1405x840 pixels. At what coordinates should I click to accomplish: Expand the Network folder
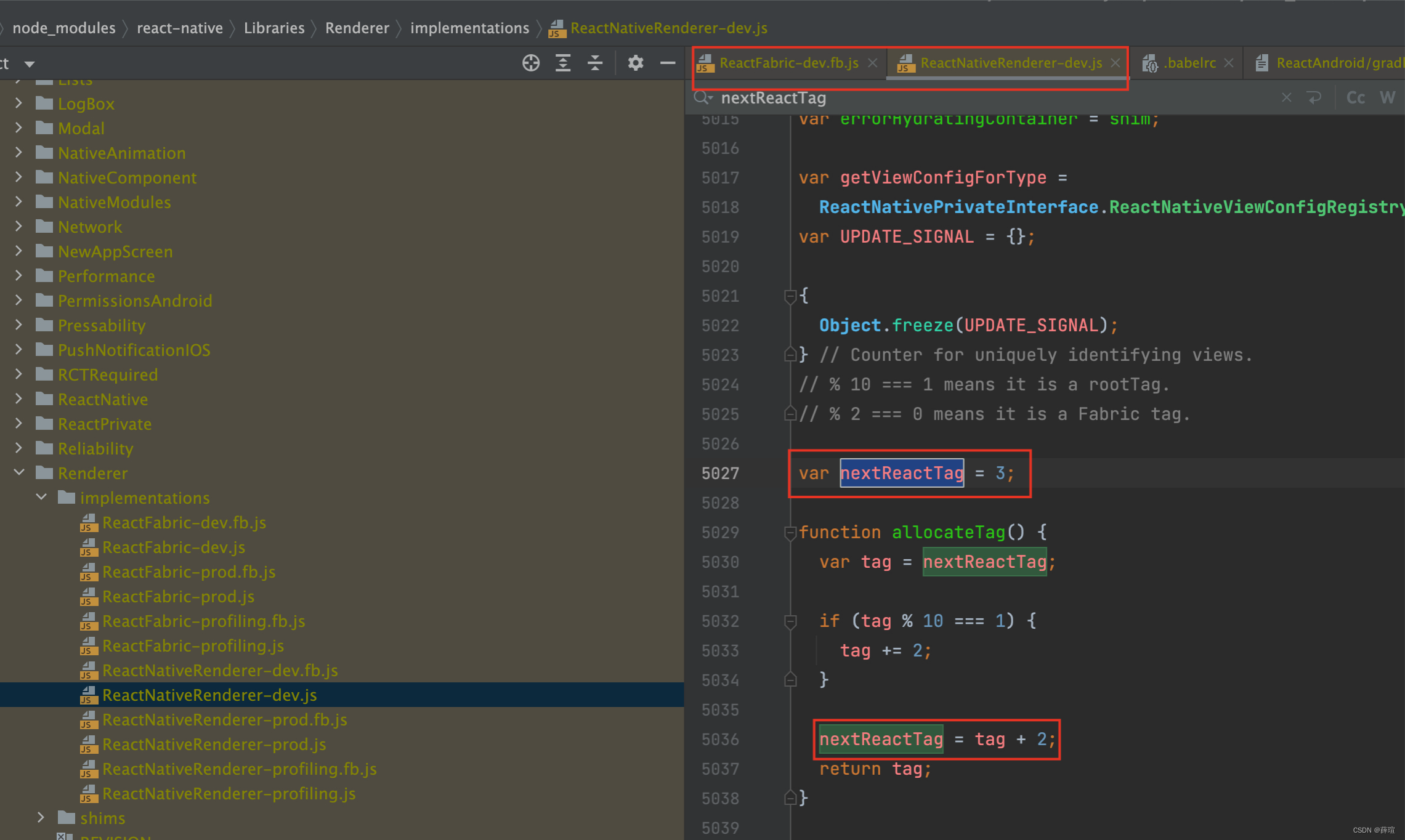pyautogui.click(x=18, y=226)
